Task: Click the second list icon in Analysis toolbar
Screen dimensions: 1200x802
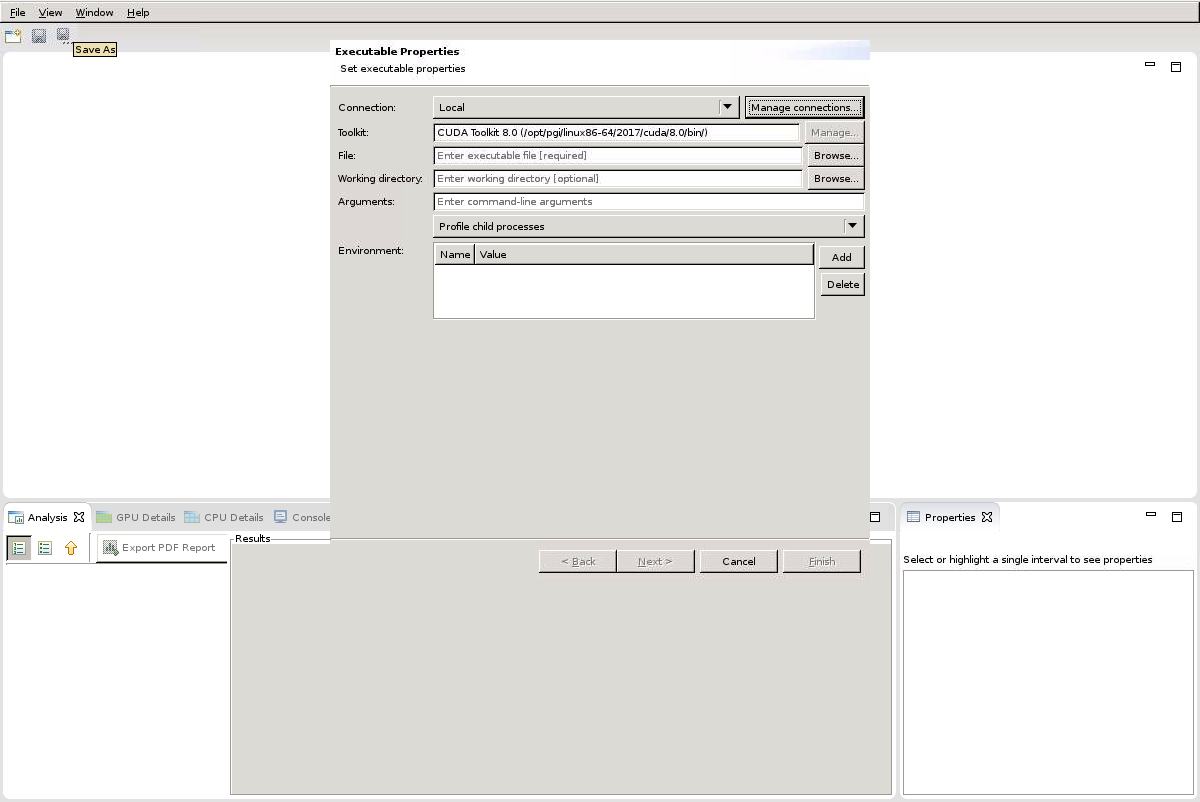Action: (x=45, y=548)
